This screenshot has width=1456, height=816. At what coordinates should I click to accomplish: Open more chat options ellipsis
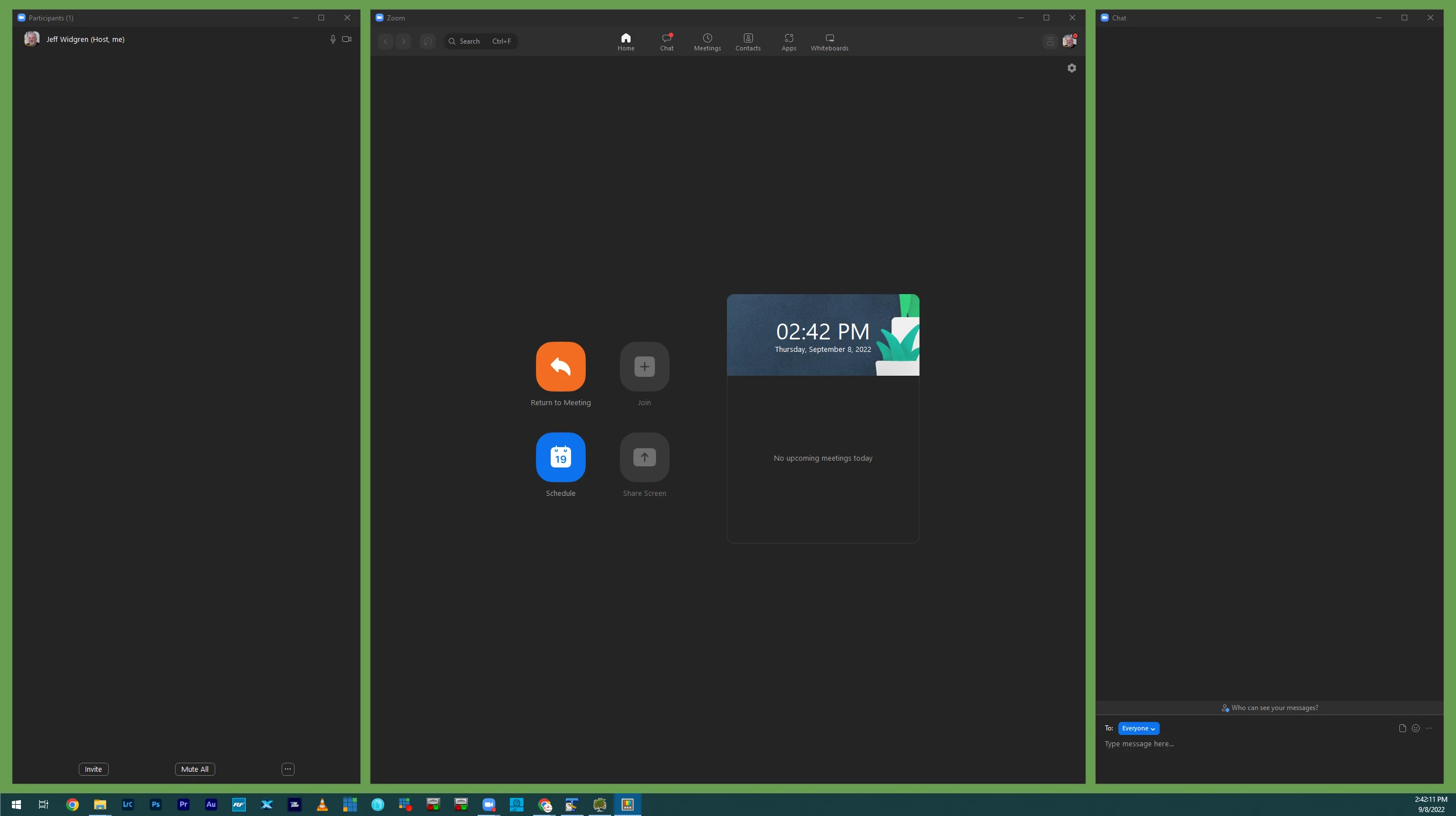tap(1428, 728)
